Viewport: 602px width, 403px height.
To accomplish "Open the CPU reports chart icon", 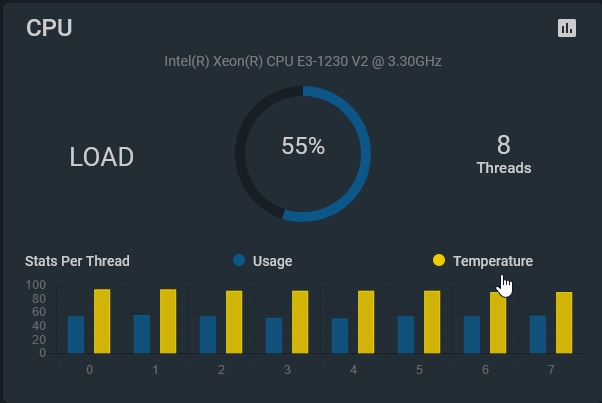I will [x=567, y=28].
